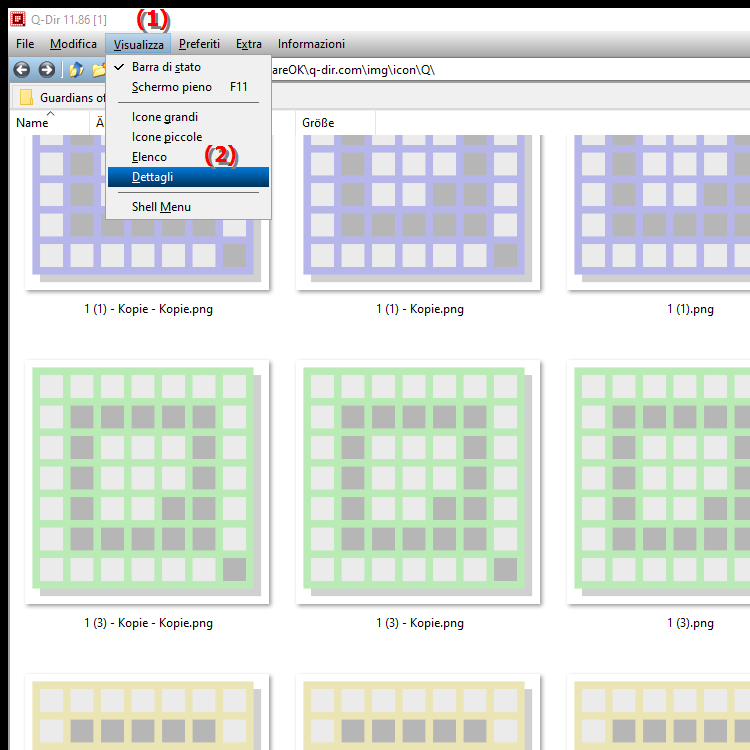
Task: Click the address bar path field
Action: pyautogui.click(x=510, y=70)
